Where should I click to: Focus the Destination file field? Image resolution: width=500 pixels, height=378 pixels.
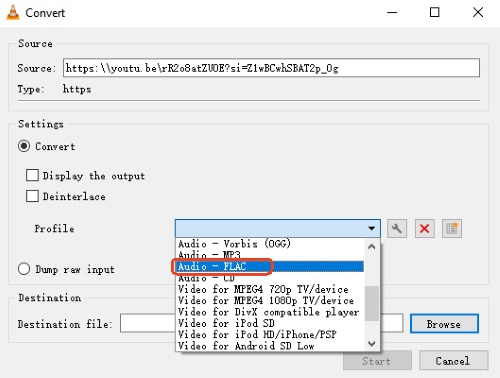pyautogui.click(x=261, y=323)
